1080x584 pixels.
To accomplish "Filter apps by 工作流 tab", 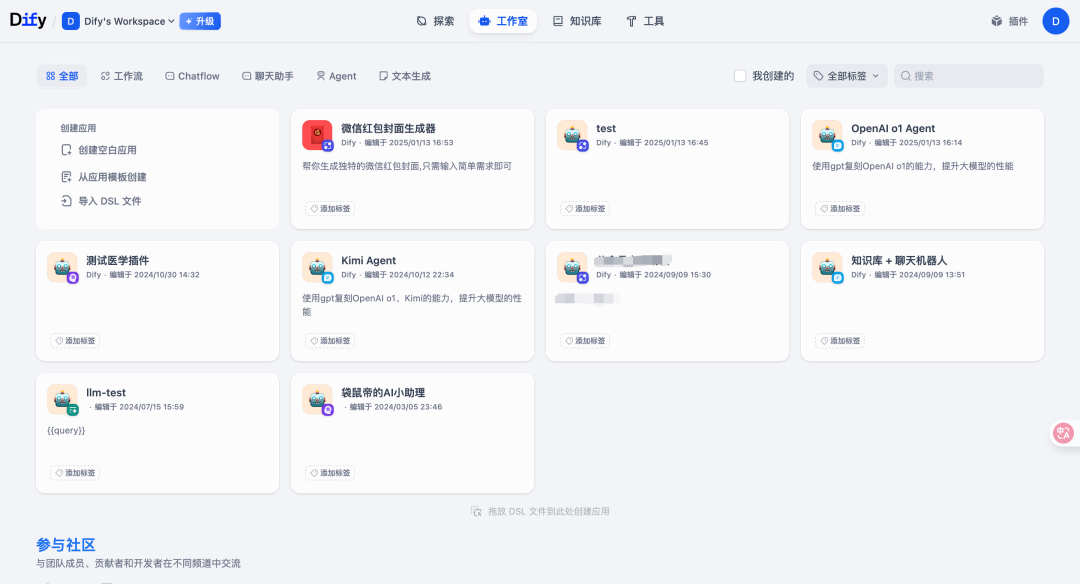I will (121, 76).
